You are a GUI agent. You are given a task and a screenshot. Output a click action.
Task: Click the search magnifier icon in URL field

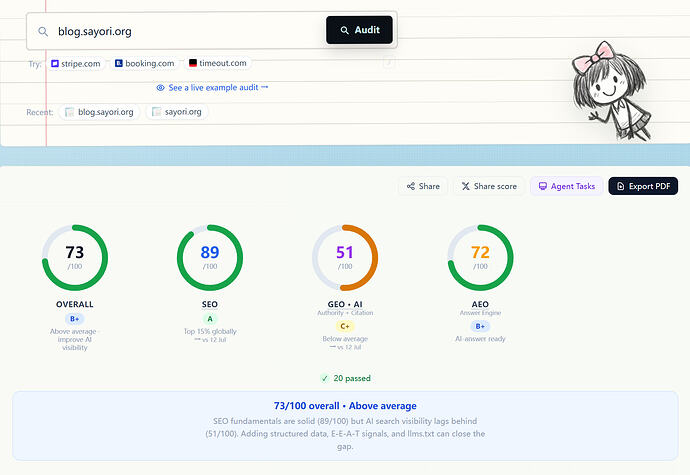(43, 31)
